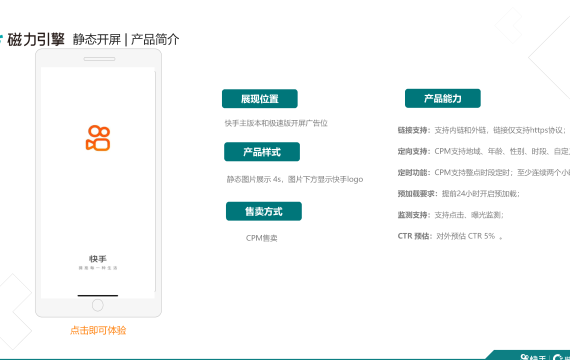Image resolution: width=570 pixels, height=360 pixels.
Task: Click the 售卖方式 teal button
Action: click(264, 211)
